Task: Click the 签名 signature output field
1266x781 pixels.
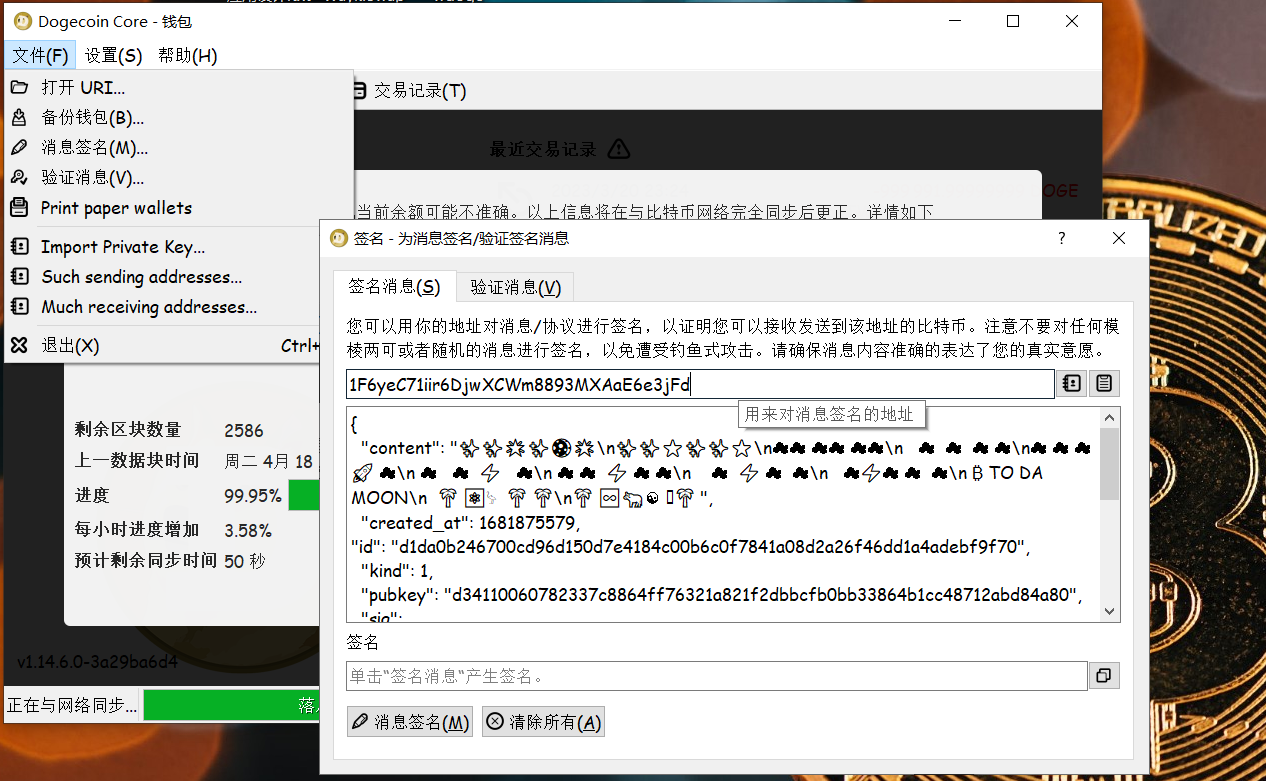Action: [716, 676]
